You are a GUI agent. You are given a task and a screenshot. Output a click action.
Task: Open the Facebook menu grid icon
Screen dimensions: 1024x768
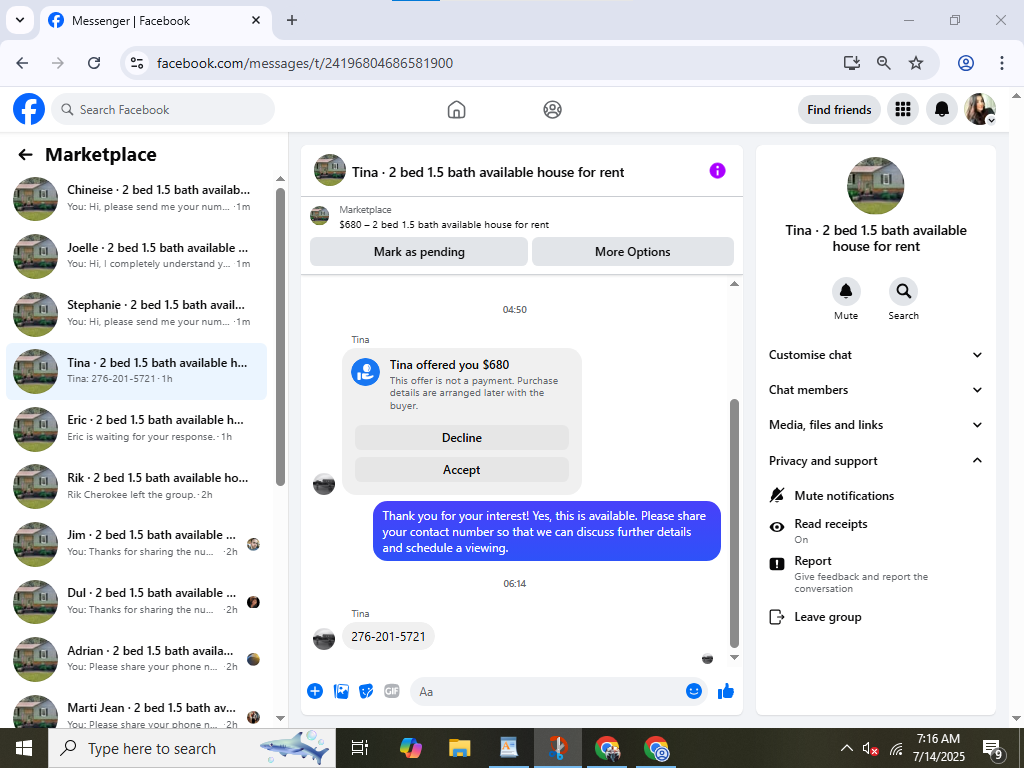pos(903,109)
